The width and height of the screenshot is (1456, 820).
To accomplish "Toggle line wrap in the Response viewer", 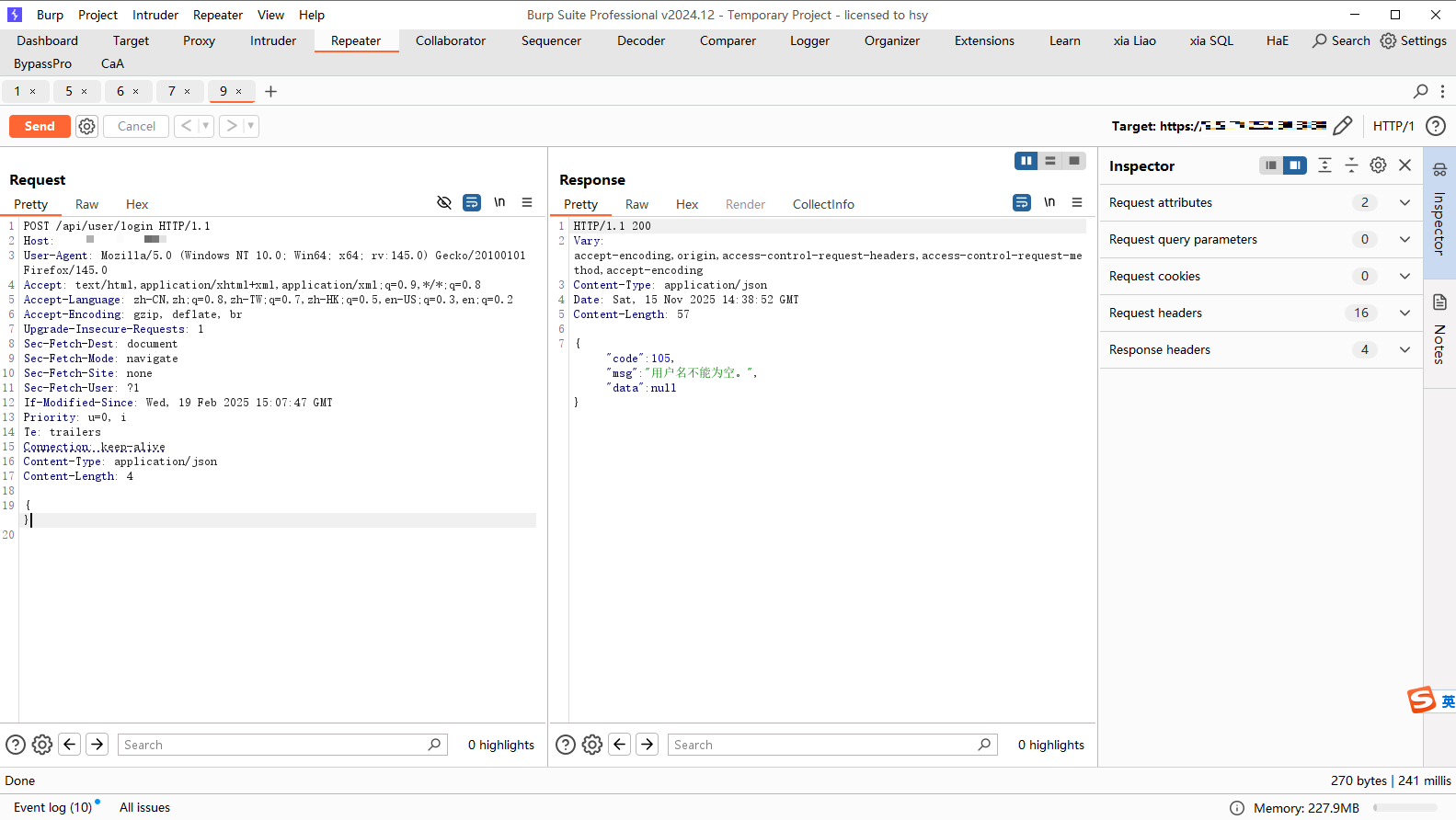I will 1022,202.
